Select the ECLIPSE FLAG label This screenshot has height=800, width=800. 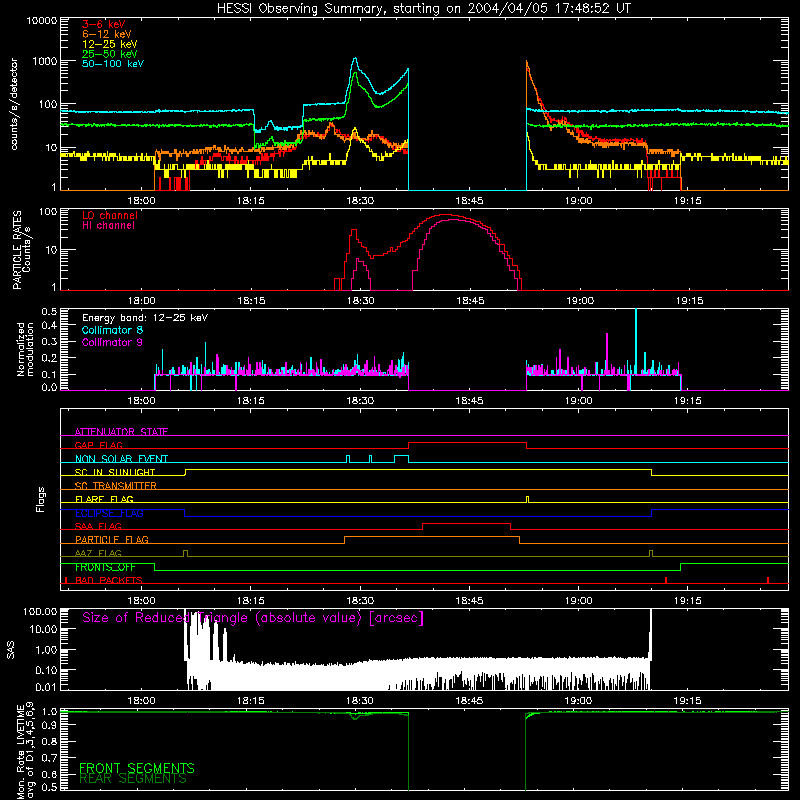pyautogui.click(x=109, y=513)
